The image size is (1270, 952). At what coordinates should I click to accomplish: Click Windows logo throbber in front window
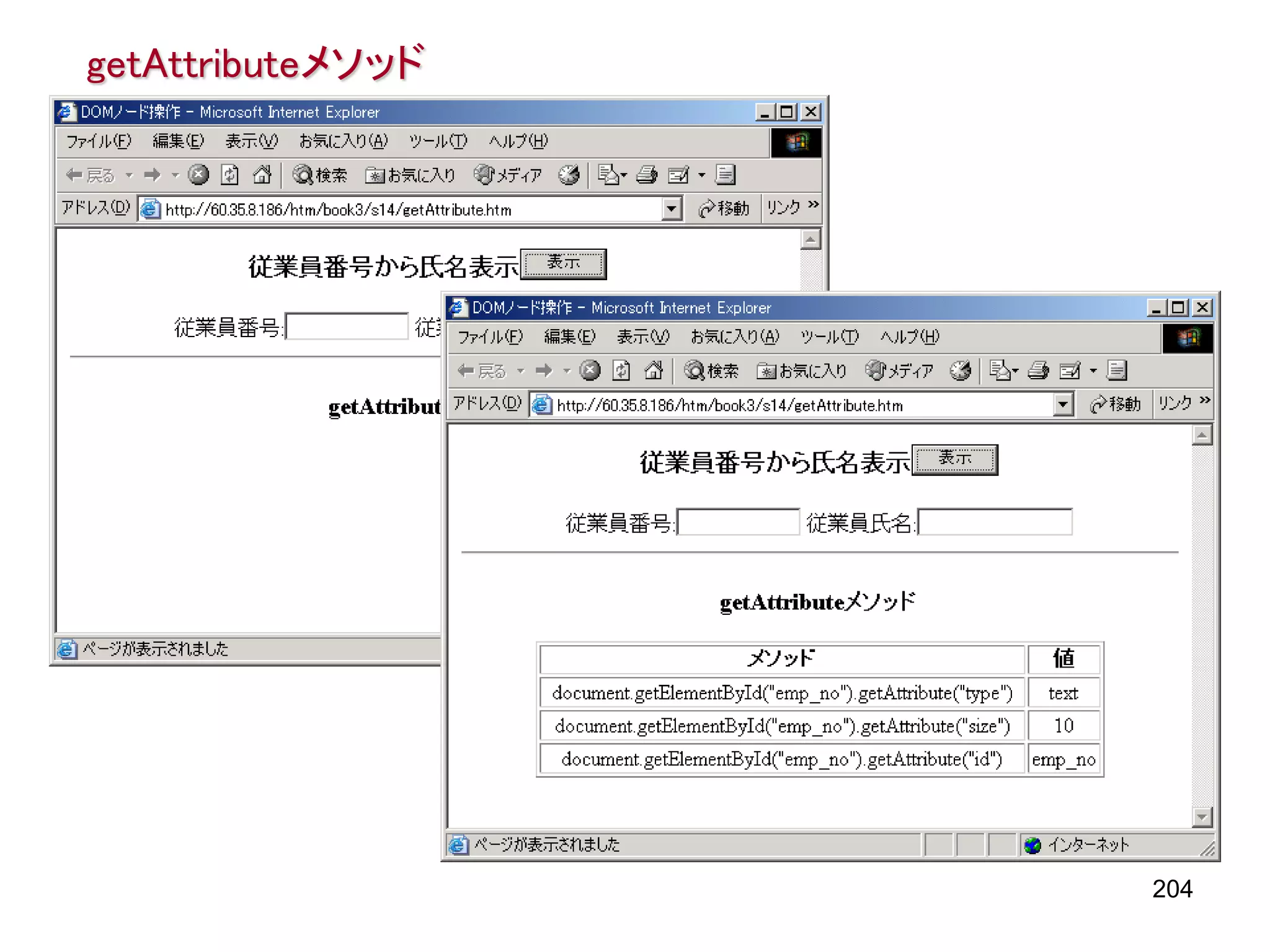point(1187,338)
